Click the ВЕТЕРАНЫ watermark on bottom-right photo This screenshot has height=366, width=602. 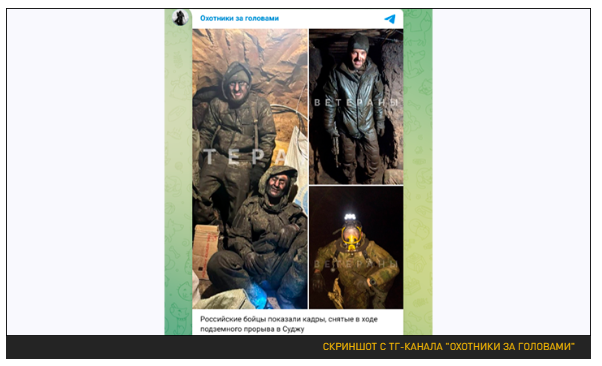356,264
